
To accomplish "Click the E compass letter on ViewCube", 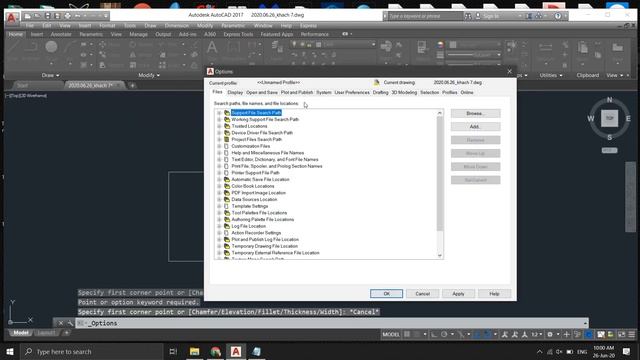I will click(x=628, y=118).
